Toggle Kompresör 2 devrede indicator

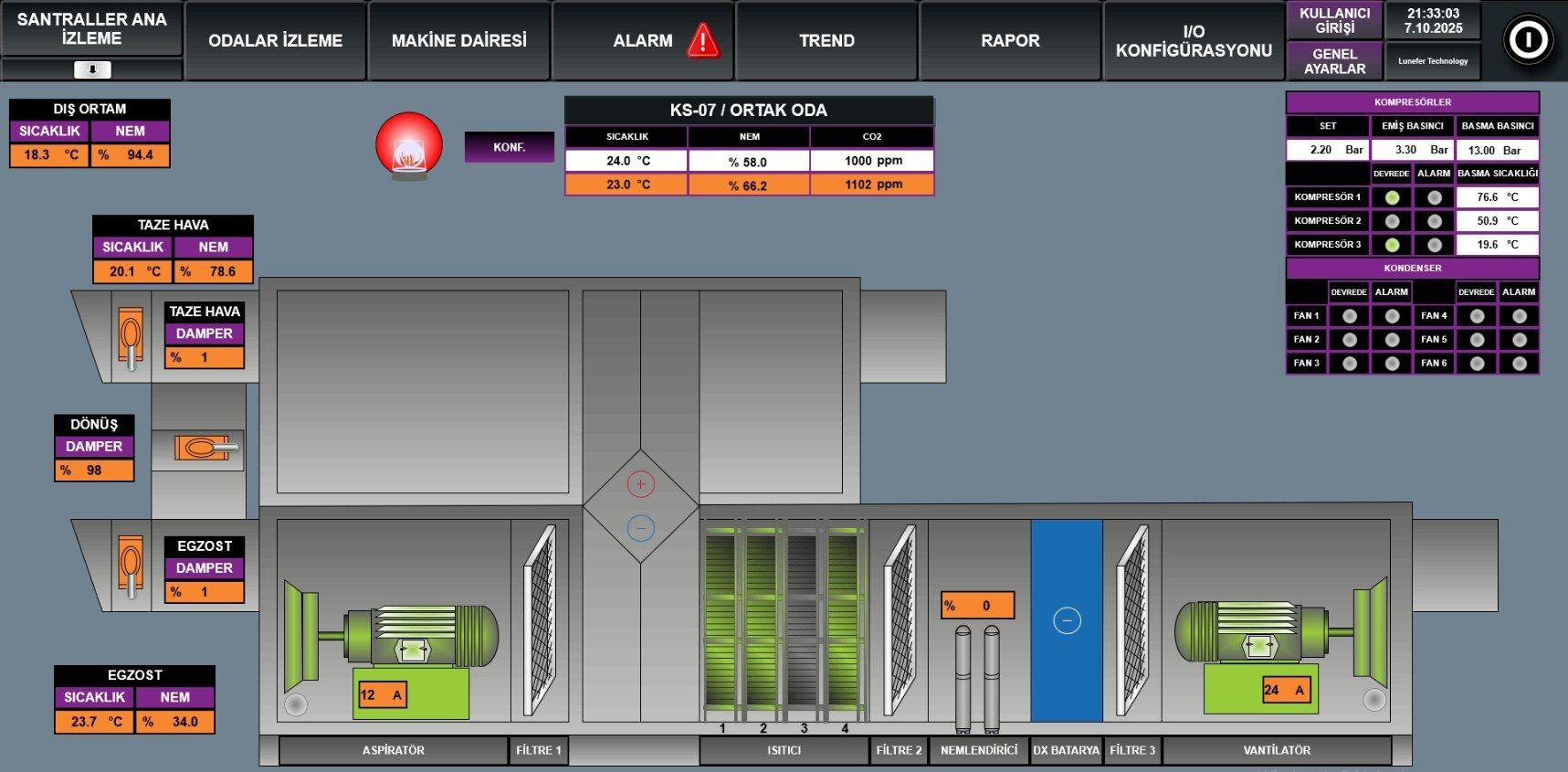pos(1392,221)
